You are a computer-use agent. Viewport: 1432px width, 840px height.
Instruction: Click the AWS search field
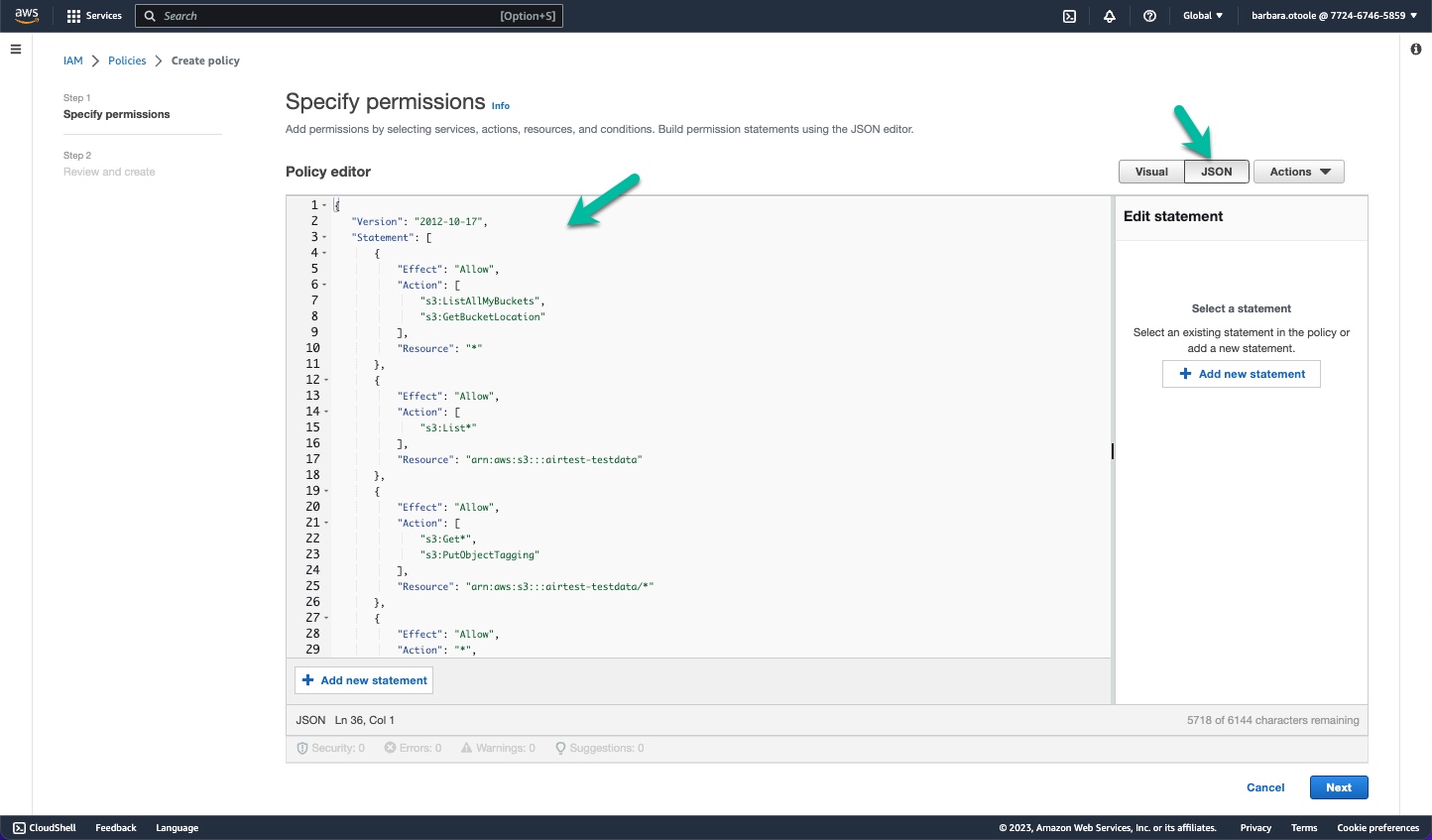point(349,16)
